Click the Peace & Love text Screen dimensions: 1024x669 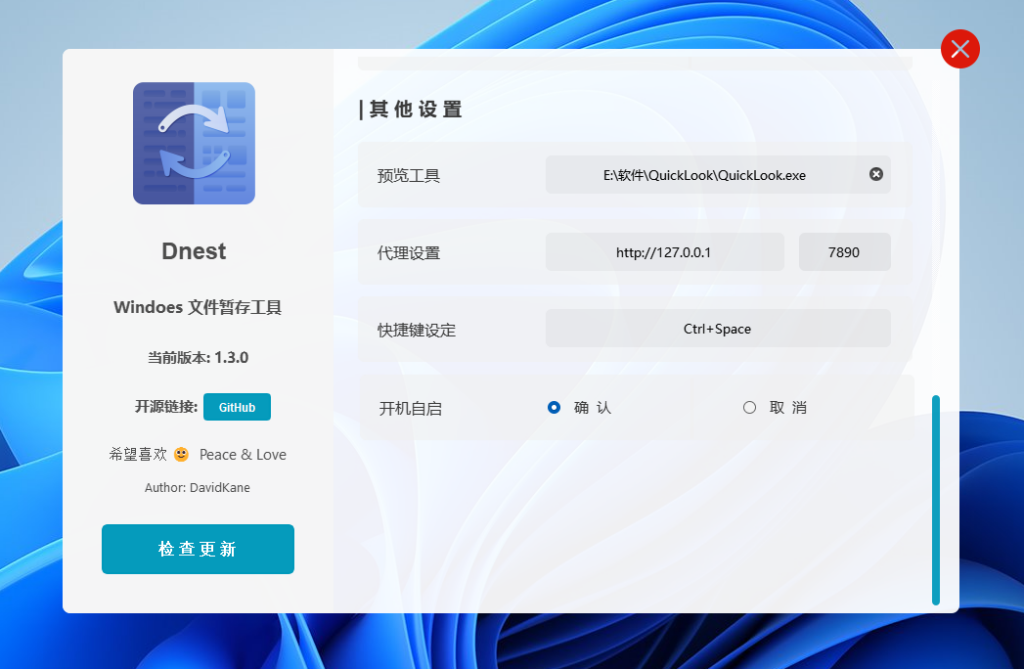pos(243,455)
